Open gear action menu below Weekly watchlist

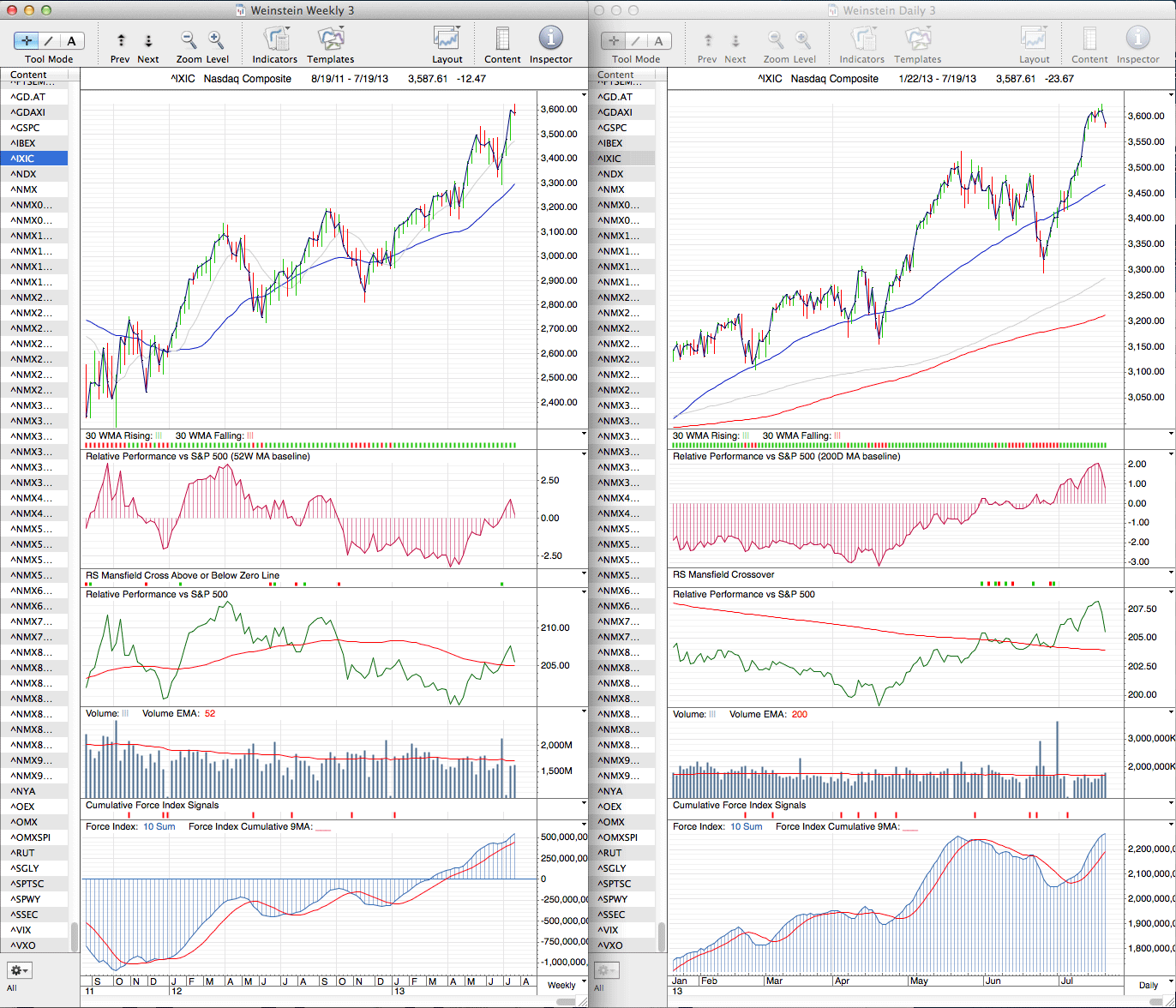click(x=20, y=970)
